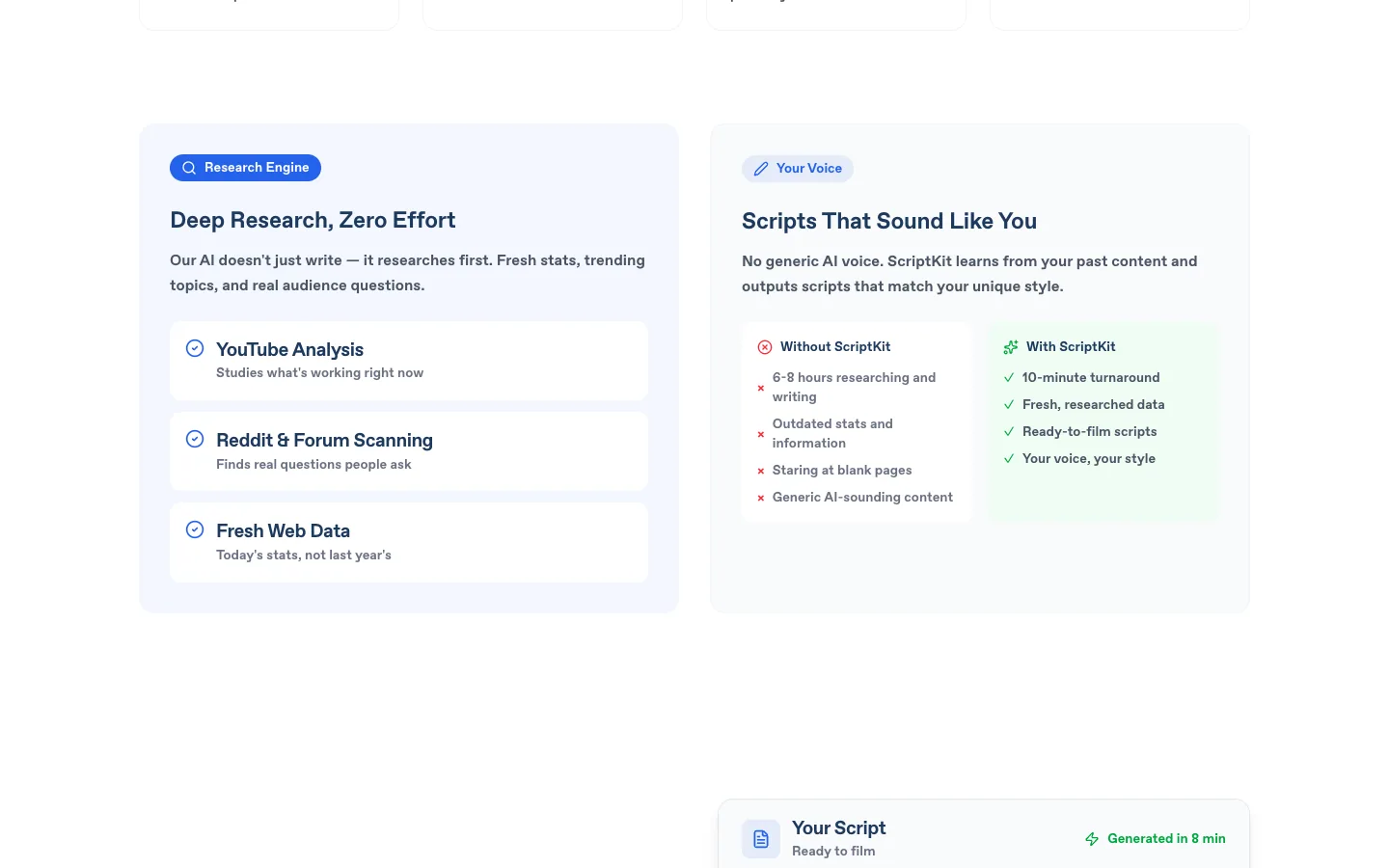1389x868 pixels.
Task: Click the green sparkle icon beside With ScriptKit
Action: tap(1011, 347)
